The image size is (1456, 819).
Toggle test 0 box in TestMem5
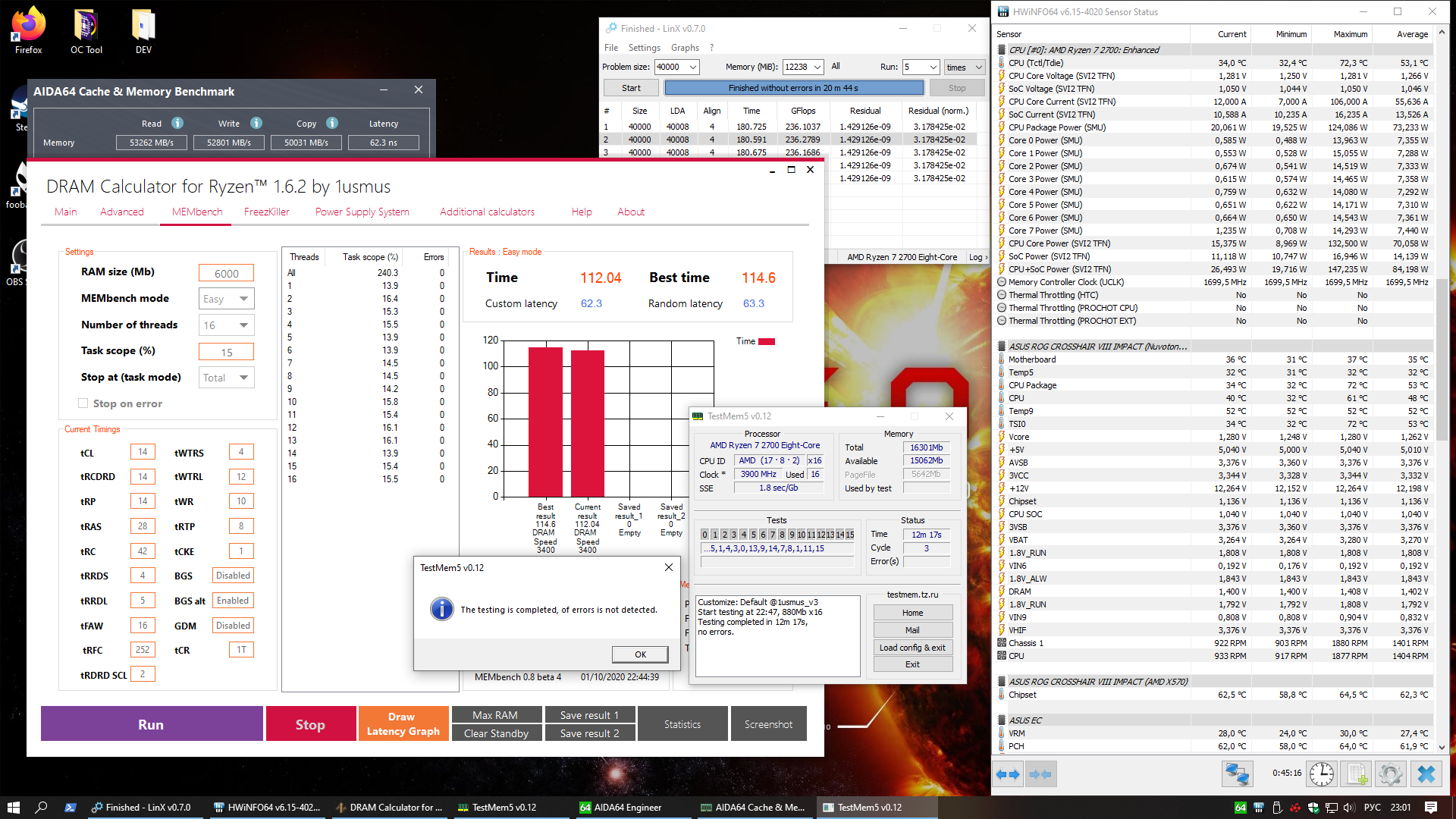705,535
